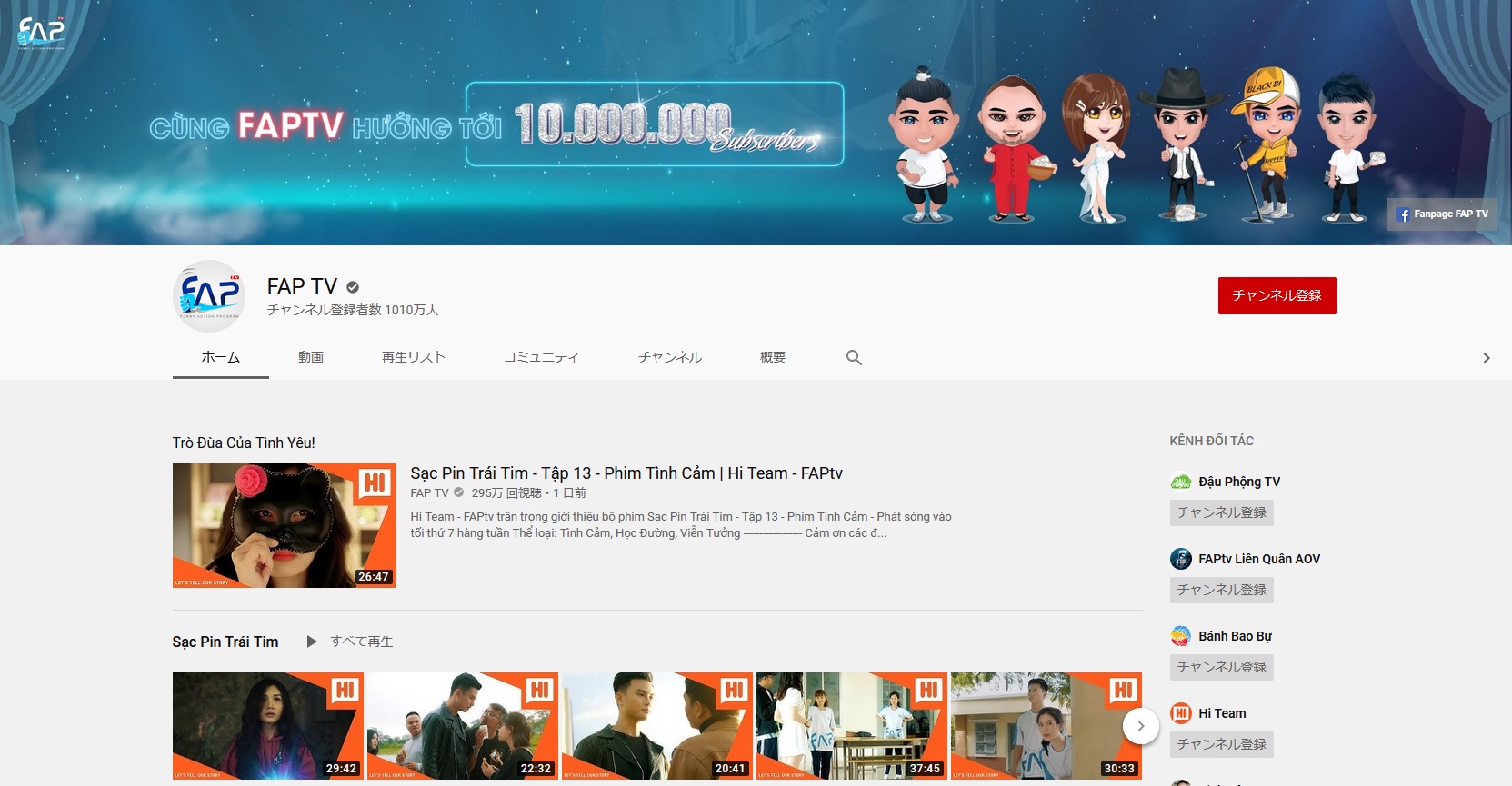Open the Bánh Bao Bự channel name

1236,636
